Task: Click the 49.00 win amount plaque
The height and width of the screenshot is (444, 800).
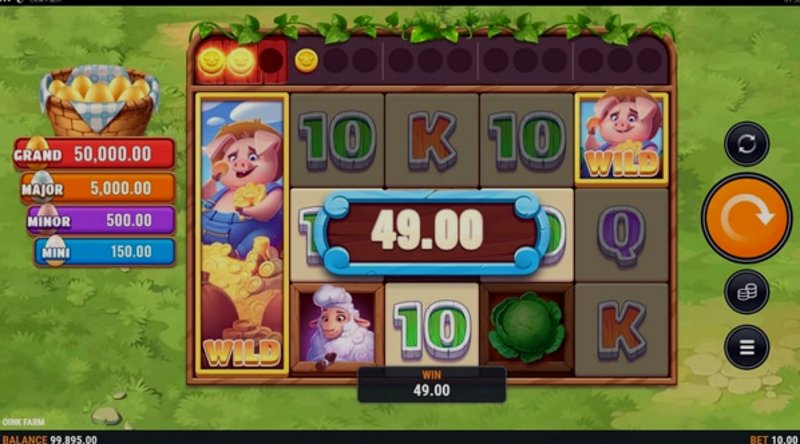Action: pos(431,232)
